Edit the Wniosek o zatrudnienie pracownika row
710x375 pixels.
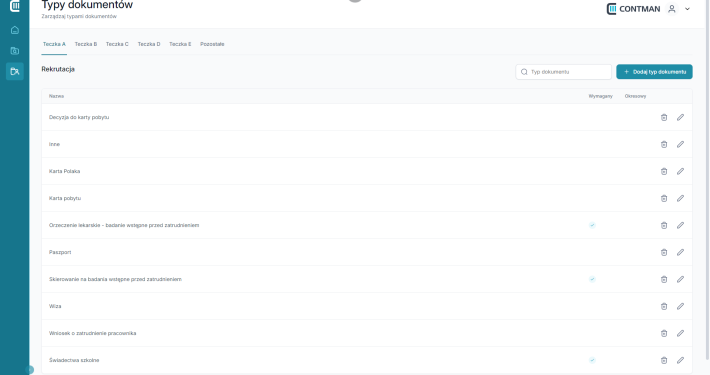click(x=680, y=333)
